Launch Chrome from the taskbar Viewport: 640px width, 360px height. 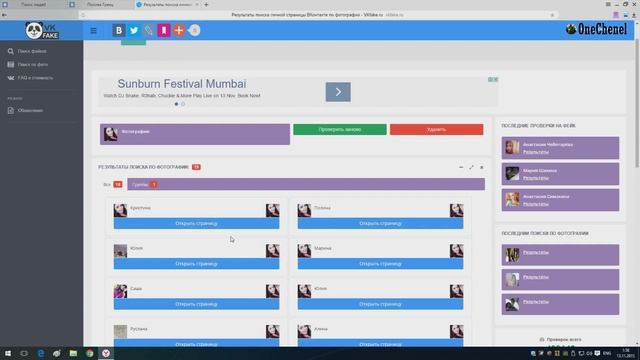[89, 353]
